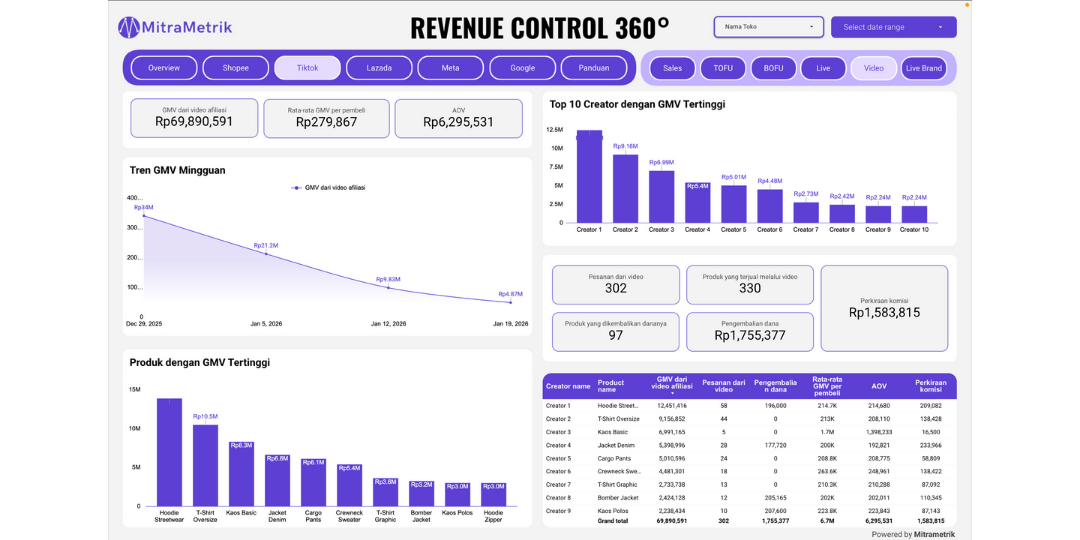The height and width of the screenshot is (540, 1080).
Task: Go to the Meta tab
Action: 451,68
